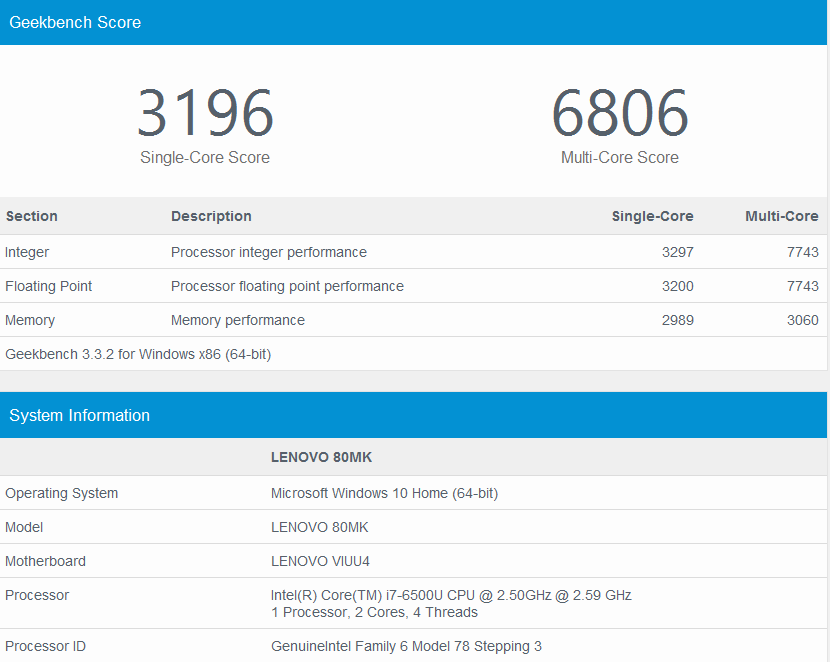Select "GenuineIntel Family 6 Model 78 Stepping 3"
The width and height of the screenshot is (830, 662).
[406, 646]
